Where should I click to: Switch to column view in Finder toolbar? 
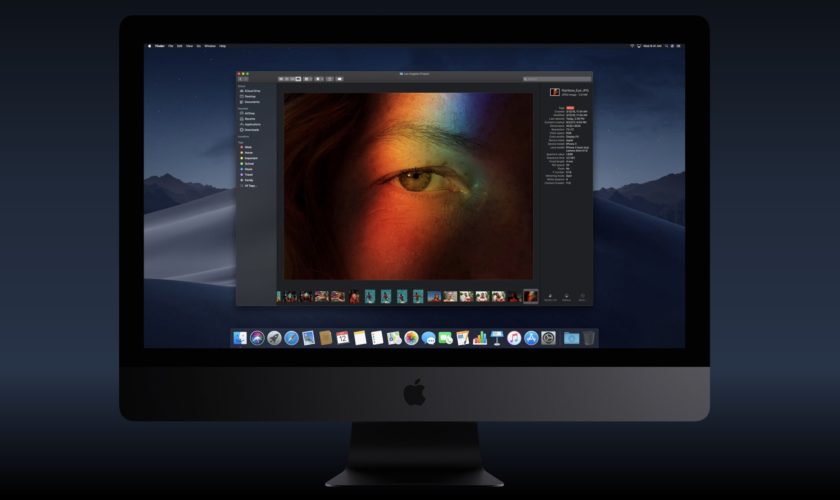[292, 79]
